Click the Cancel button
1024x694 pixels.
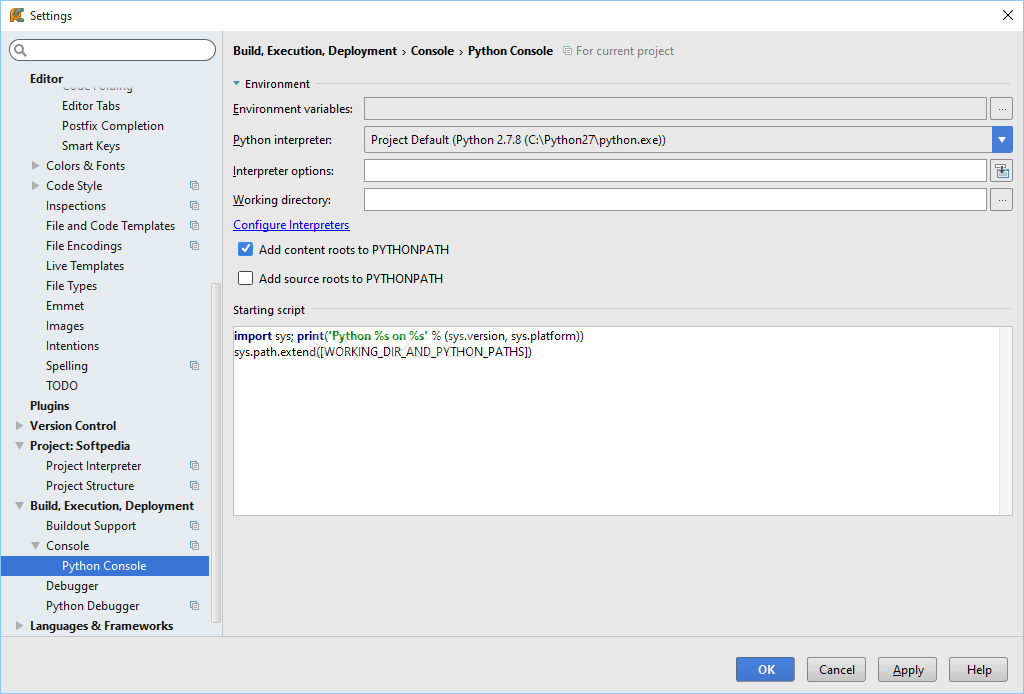pos(837,669)
